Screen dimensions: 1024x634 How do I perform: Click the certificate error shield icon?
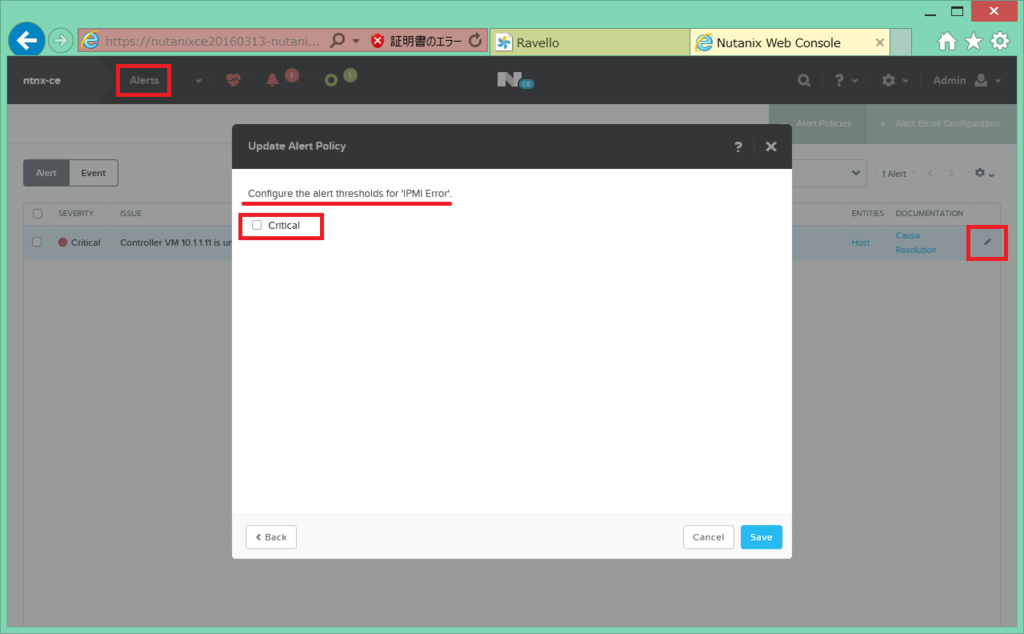click(x=377, y=41)
